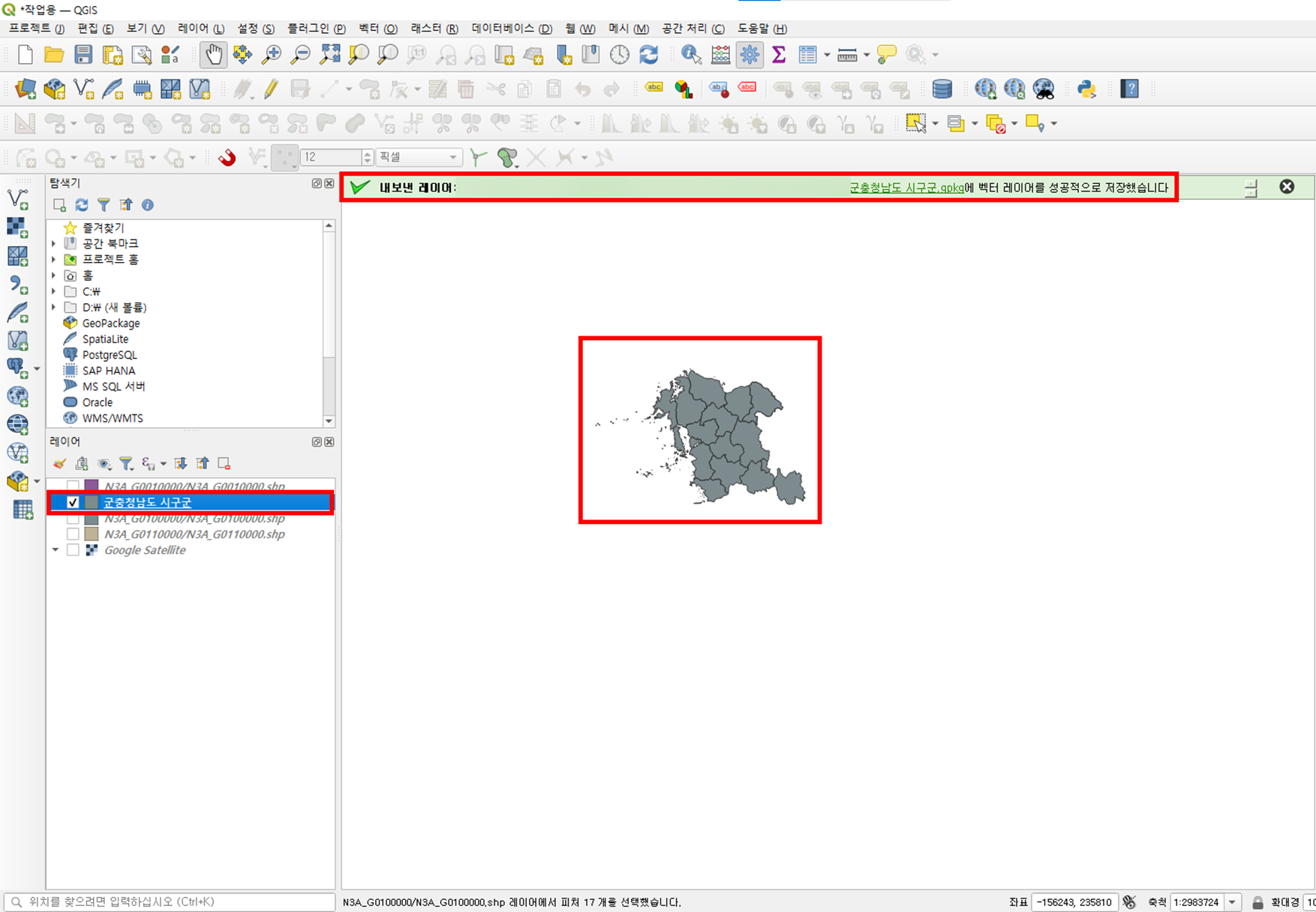Click the Browser panel scroll-down arrow

point(329,421)
